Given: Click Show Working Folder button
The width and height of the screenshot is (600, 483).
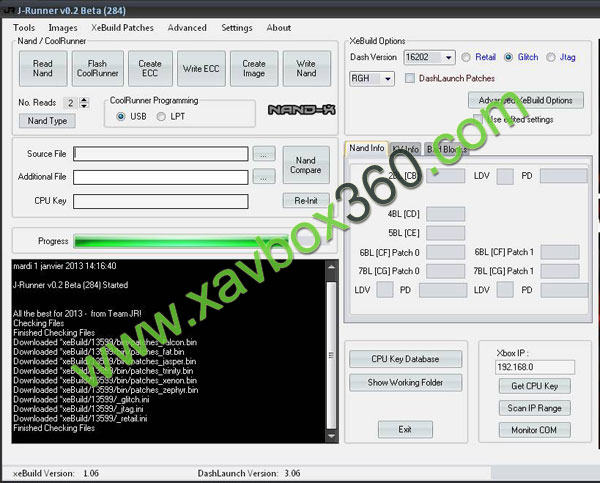Looking at the screenshot, I should point(405,382).
